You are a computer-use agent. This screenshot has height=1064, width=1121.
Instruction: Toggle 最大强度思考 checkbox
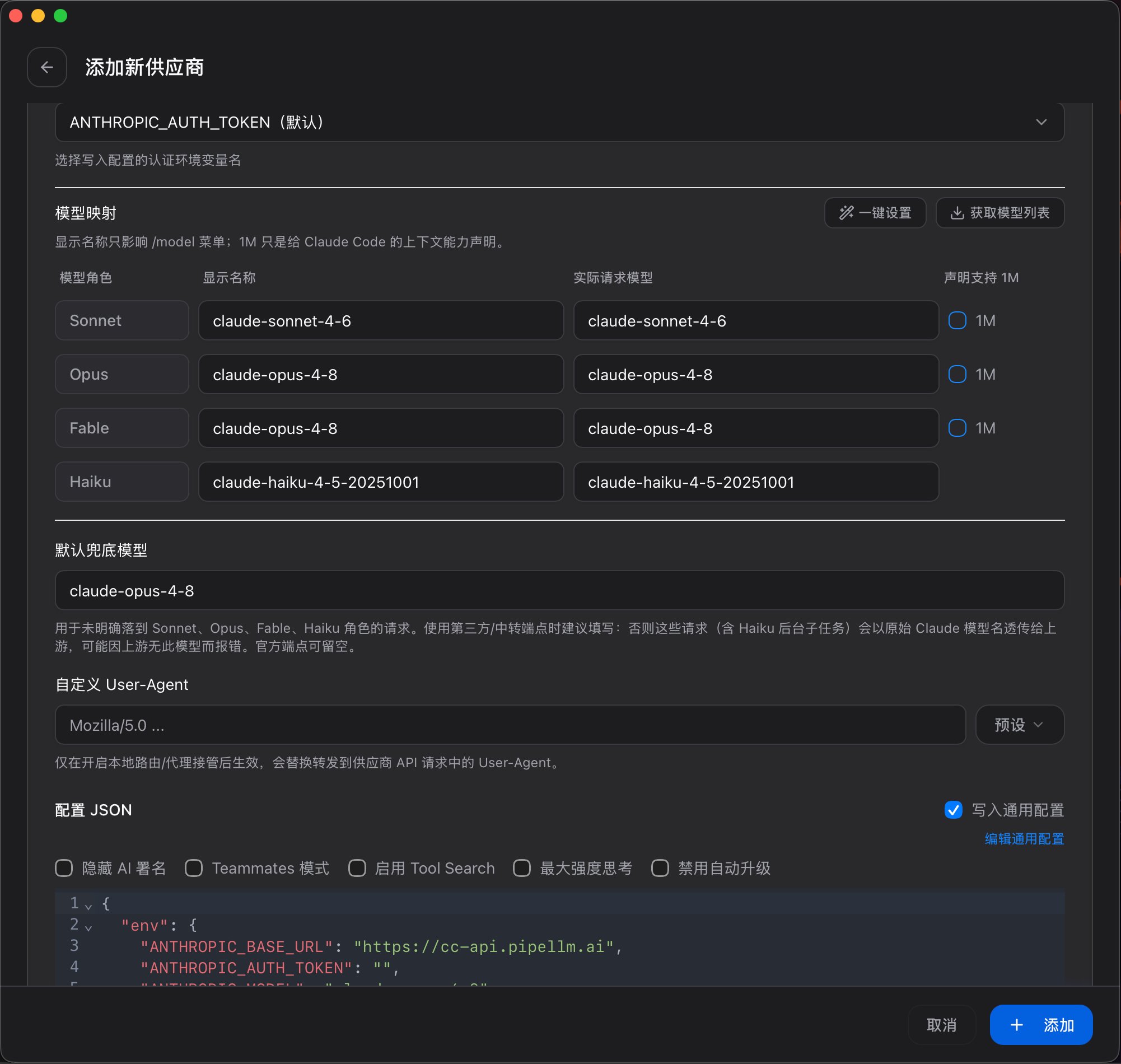pyautogui.click(x=522, y=869)
